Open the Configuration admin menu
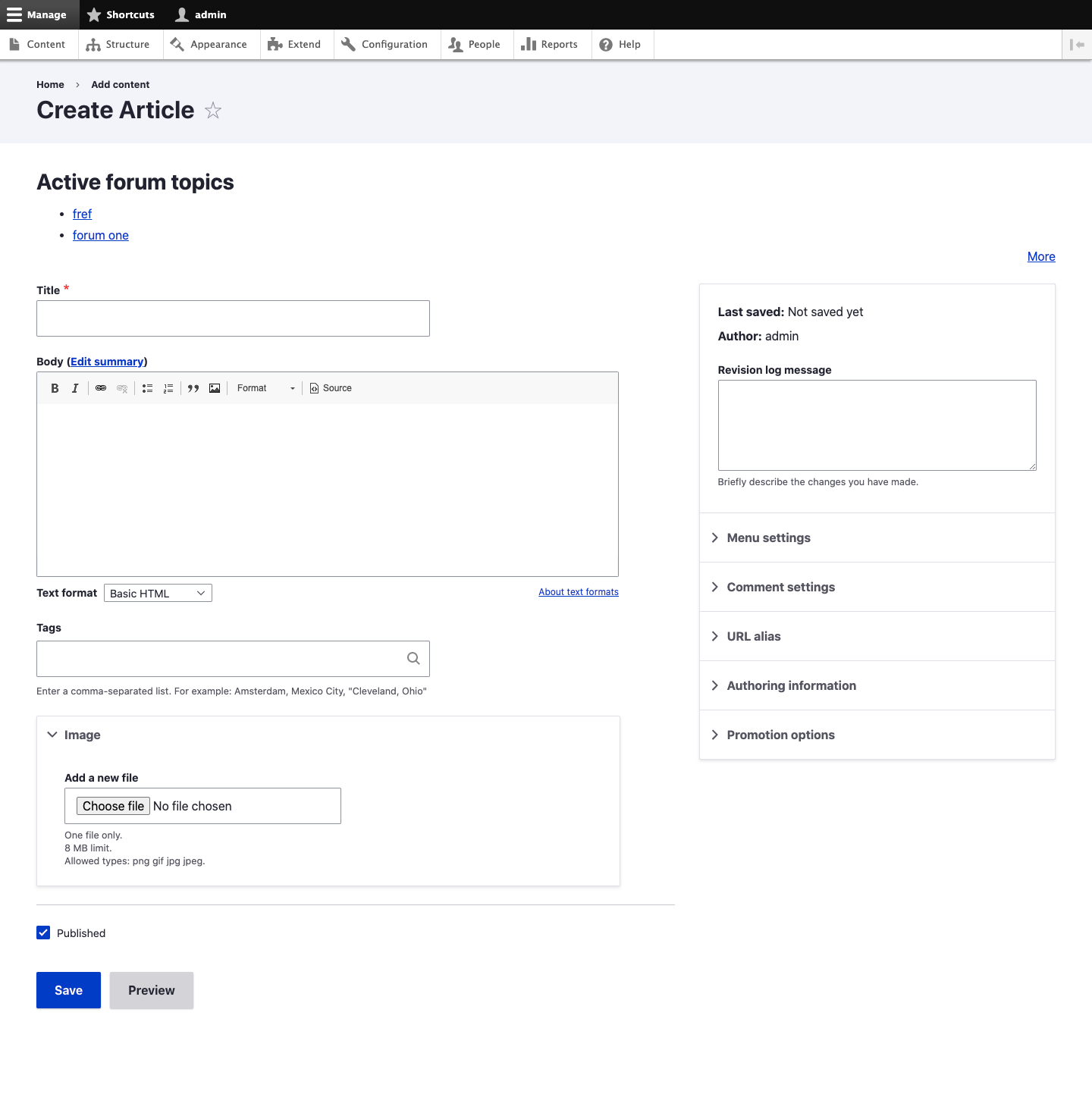Screen dimensions: 1092x1094 click(385, 45)
